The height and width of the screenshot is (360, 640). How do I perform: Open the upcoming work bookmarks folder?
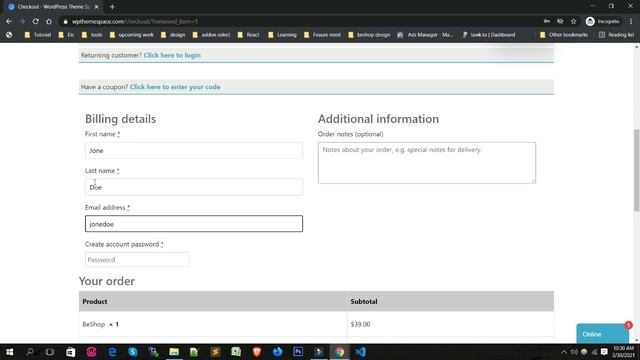click(x=131, y=35)
